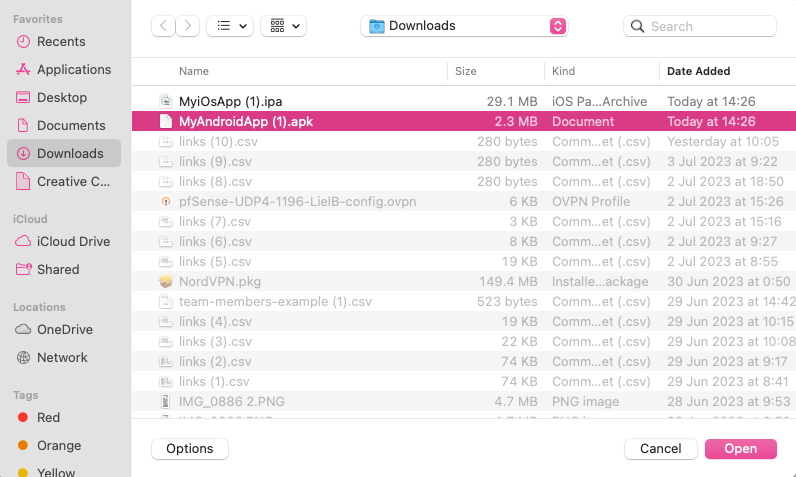Select iCloud Drive in the sidebar
The height and width of the screenshot is (477, 796).
[x=73, y=242]
